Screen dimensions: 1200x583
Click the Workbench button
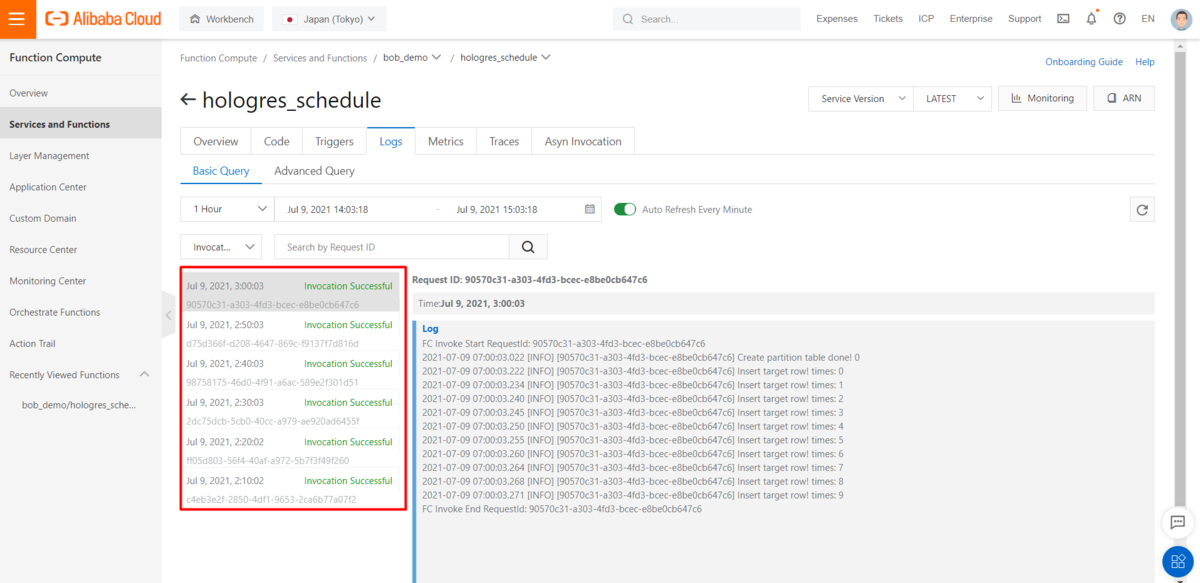click(222, 18)
